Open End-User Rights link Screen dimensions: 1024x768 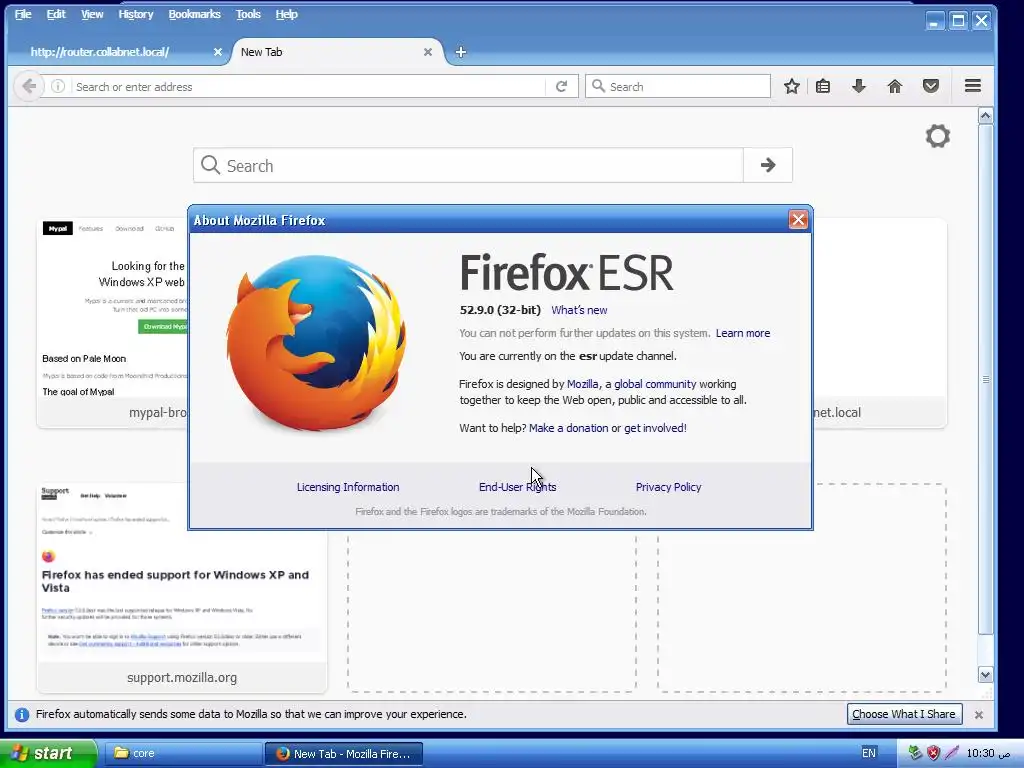[517, 487]
